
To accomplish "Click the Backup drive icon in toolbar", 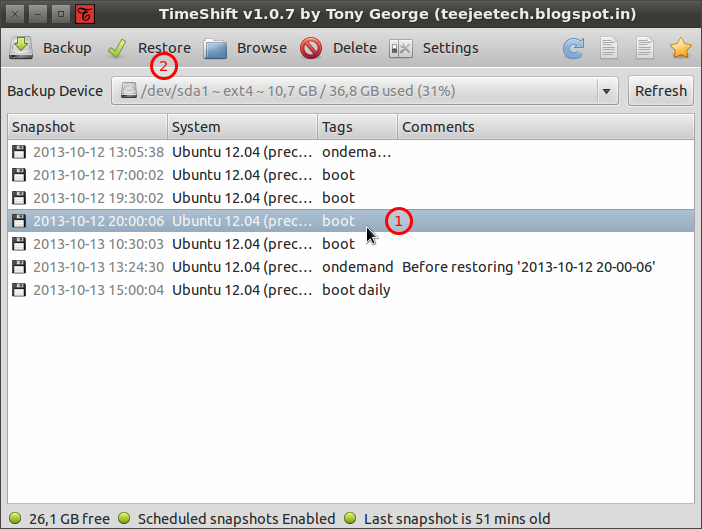I will click(x=21, y=48).
